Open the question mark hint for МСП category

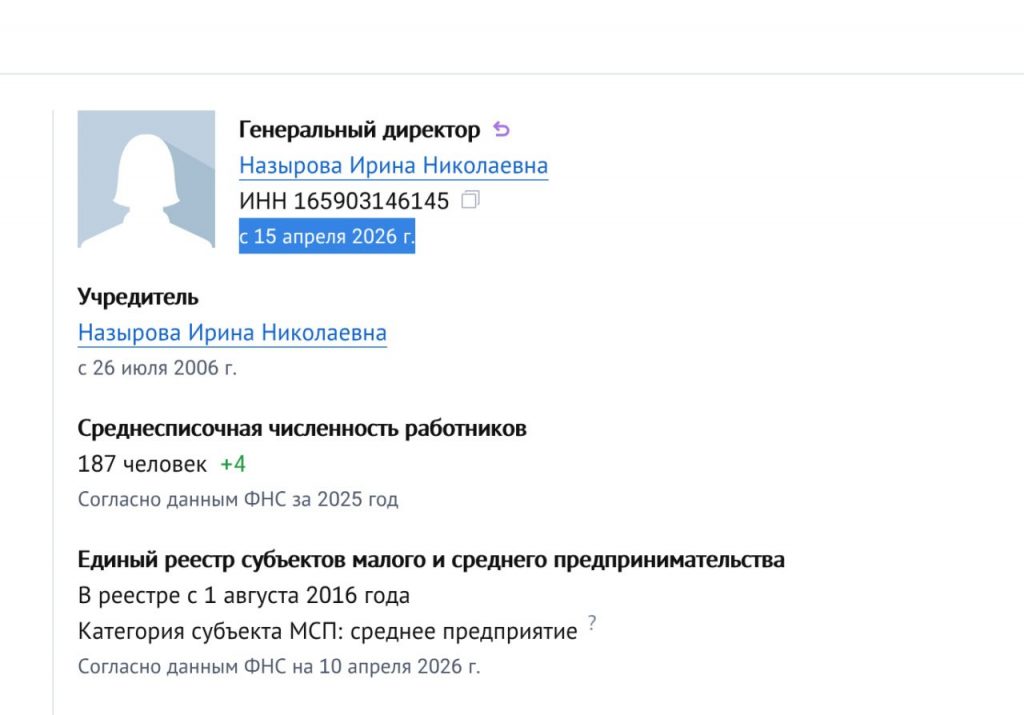click(x=592, y=622)
